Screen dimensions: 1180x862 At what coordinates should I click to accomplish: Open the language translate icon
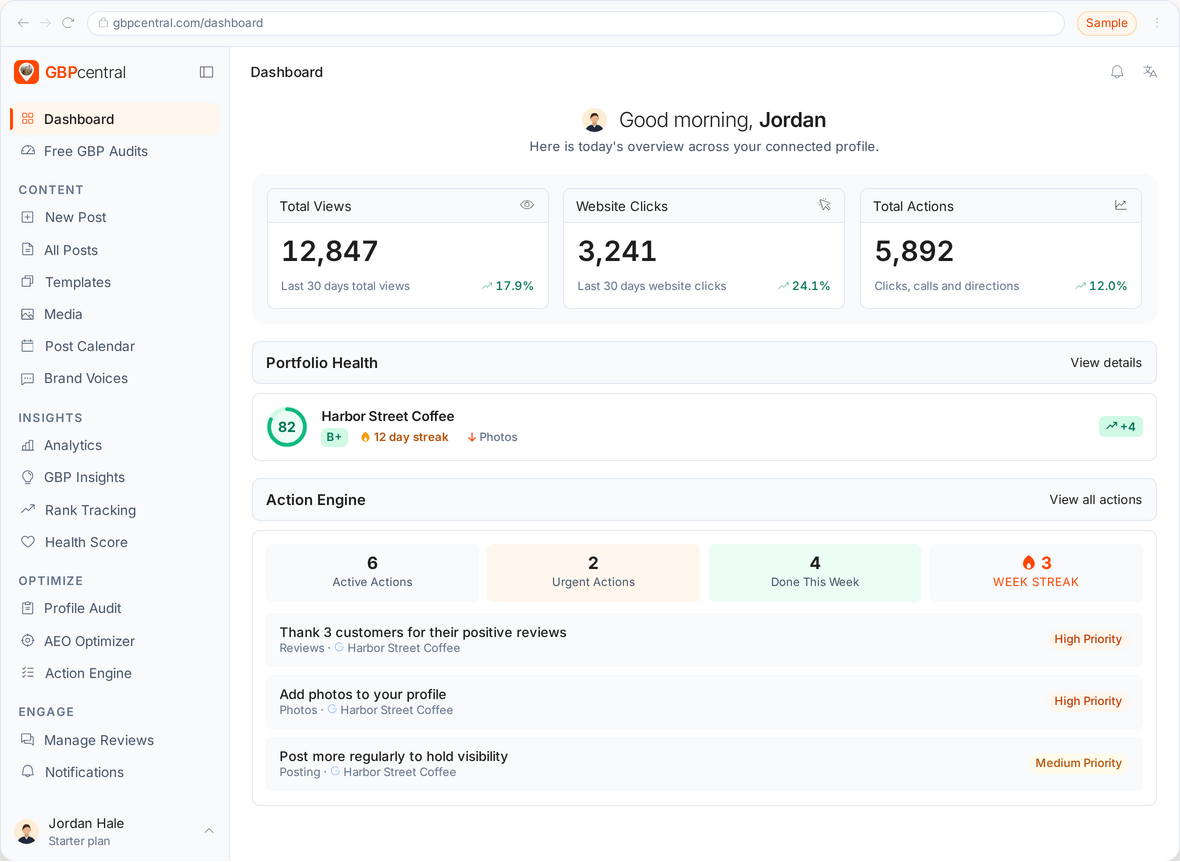pos(1150,72)
